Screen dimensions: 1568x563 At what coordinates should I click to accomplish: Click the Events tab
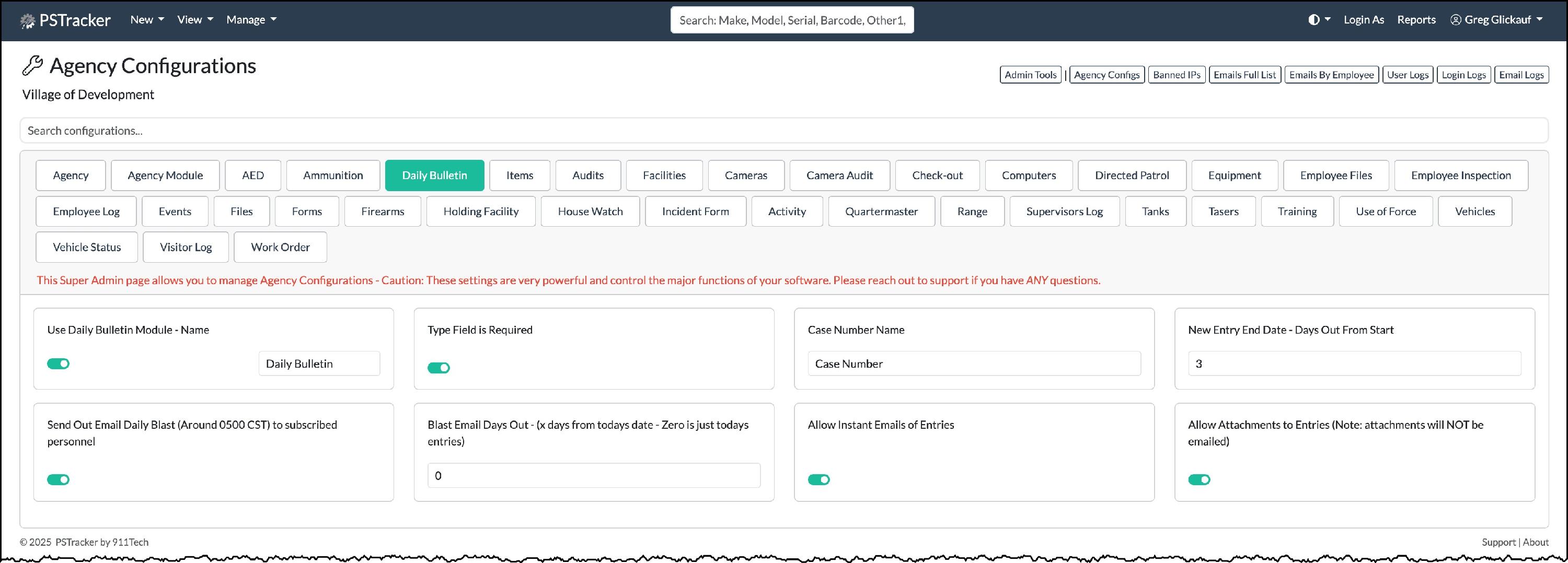pyautogui.click(x=175, y=211)
